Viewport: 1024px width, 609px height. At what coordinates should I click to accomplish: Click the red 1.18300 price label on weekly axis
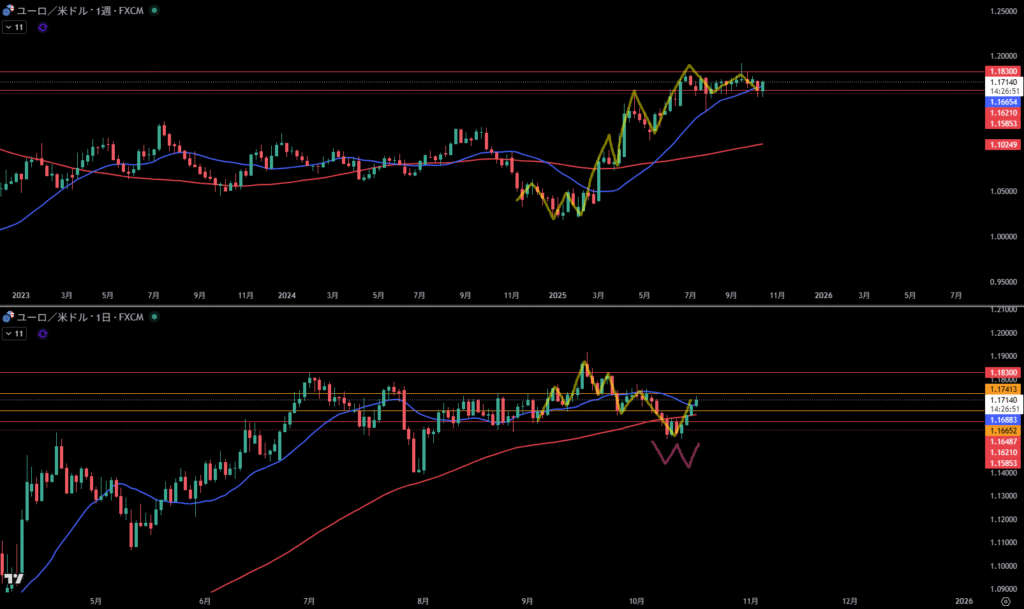pyautogui.click(x=1003, y=72)
